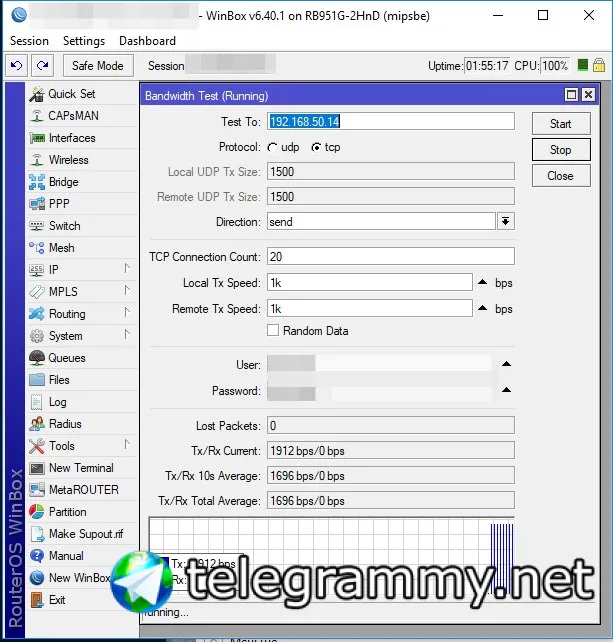Enable the Random Data checkbox

(273, 330)
